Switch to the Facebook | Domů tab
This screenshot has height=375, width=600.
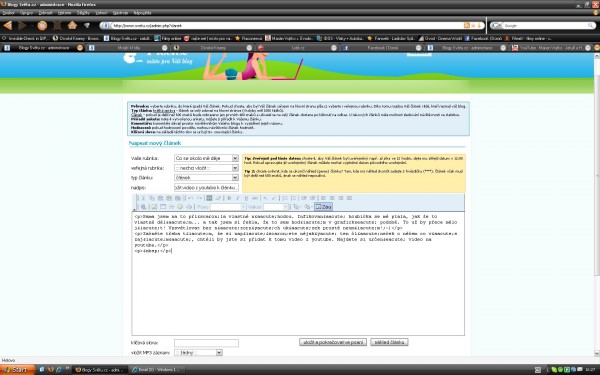[x=383, y=48]
